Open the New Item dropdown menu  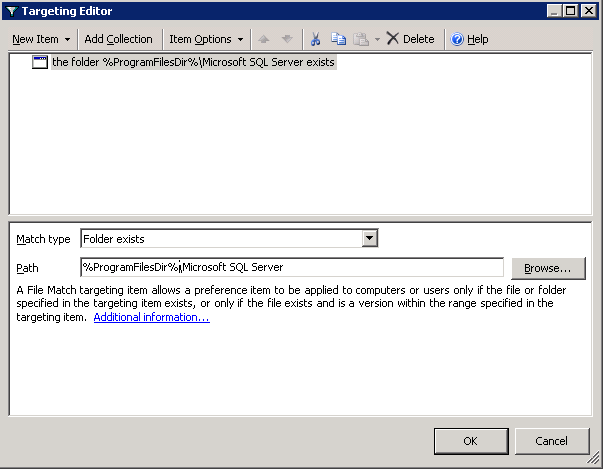pos(41,39)
